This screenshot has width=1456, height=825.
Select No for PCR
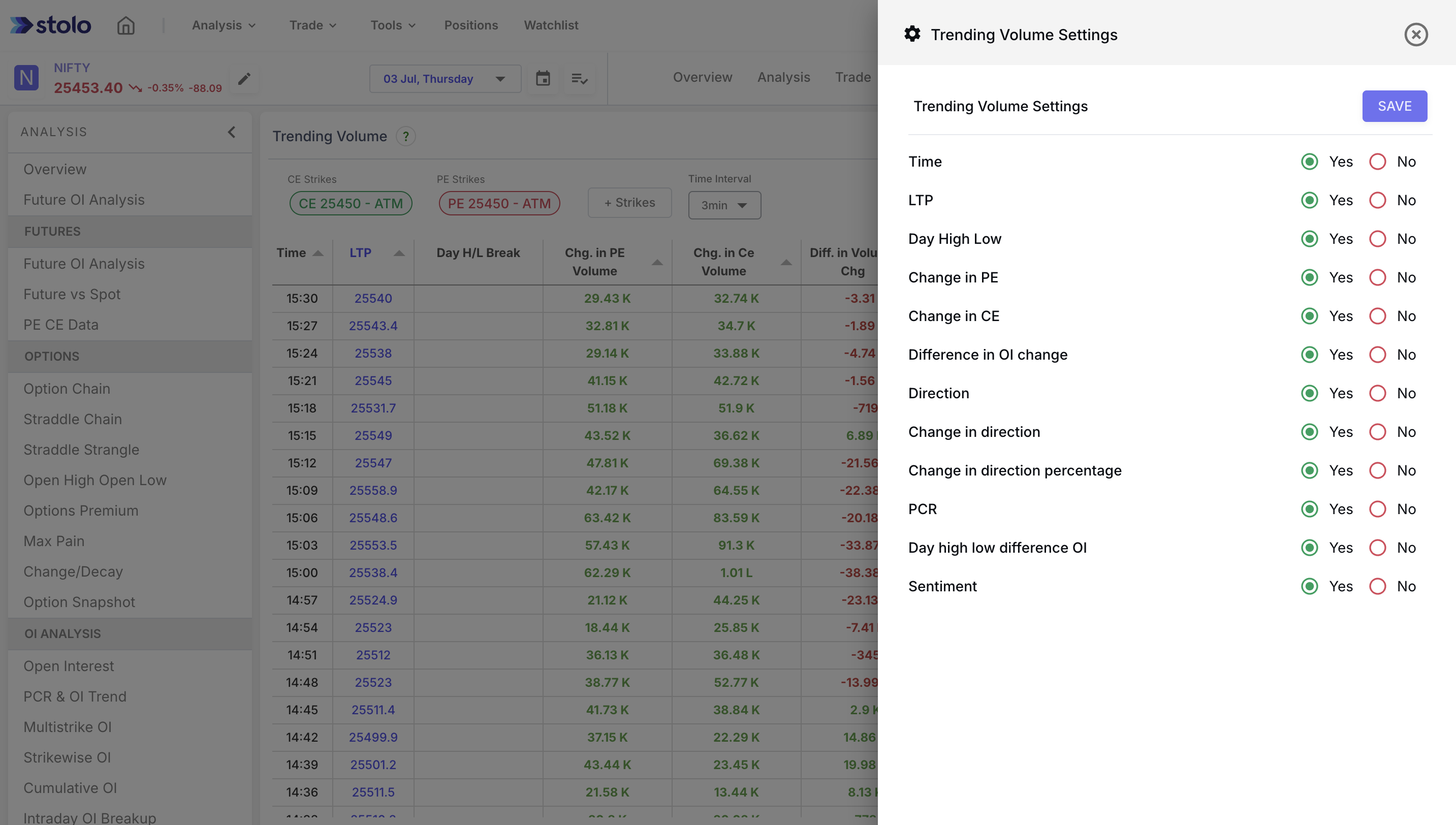pos(1377,509)
